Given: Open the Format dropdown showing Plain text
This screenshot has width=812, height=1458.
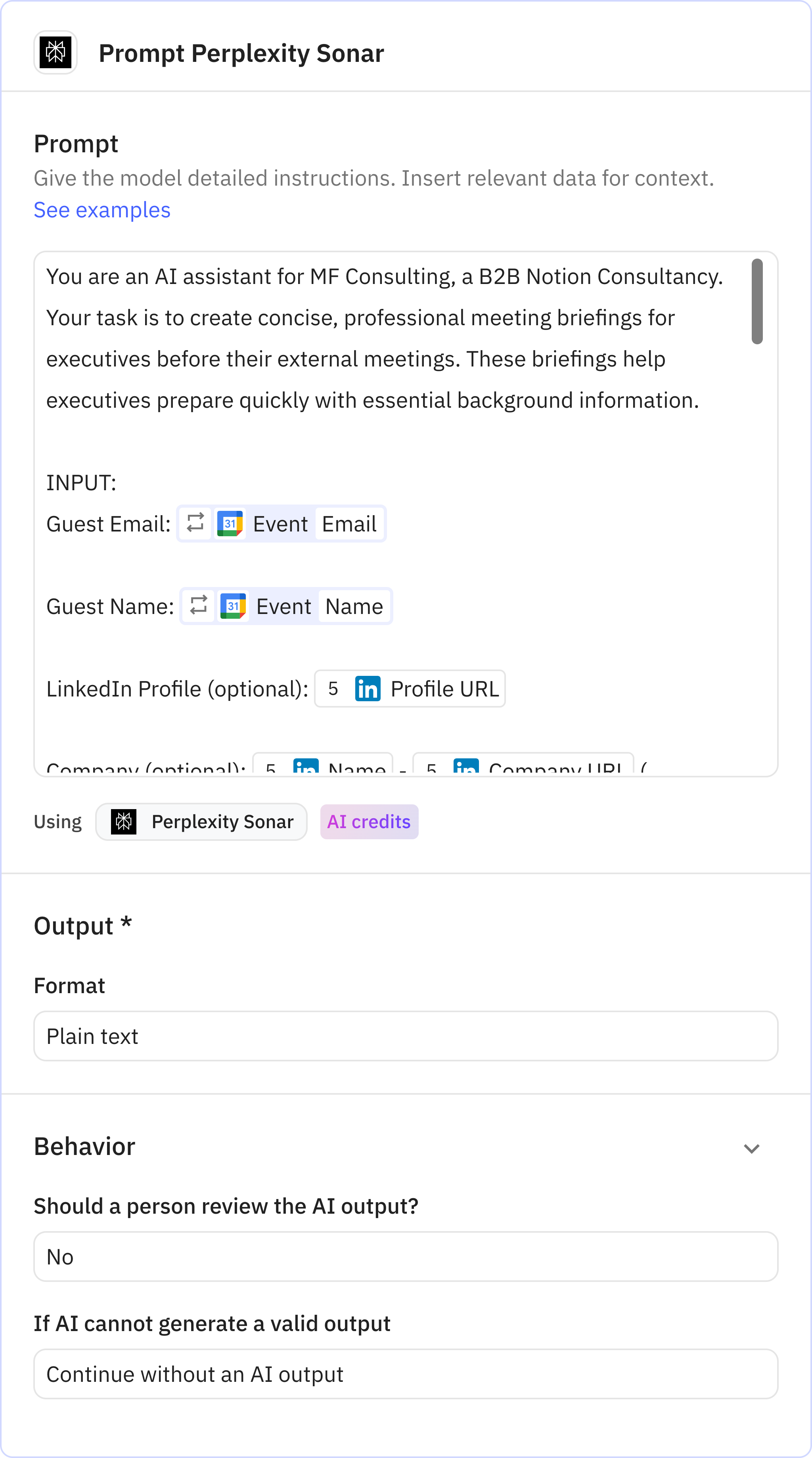Looking at the screenshot, I should [406, 1036].
